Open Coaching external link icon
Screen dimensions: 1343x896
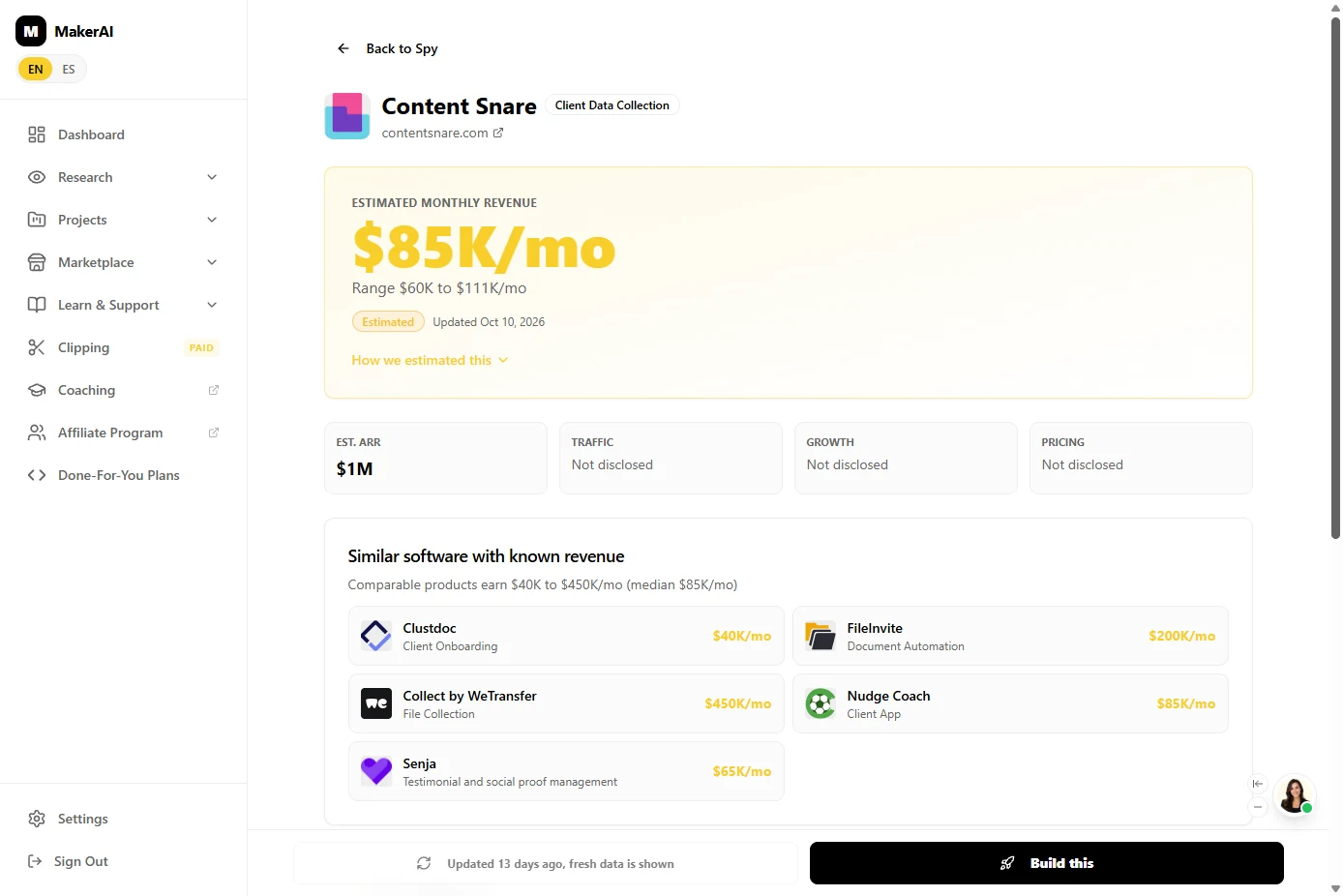pos(214,390)
